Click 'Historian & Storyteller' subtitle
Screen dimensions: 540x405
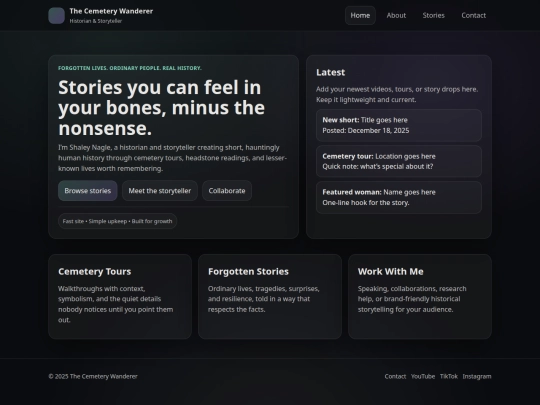[96, 21]
